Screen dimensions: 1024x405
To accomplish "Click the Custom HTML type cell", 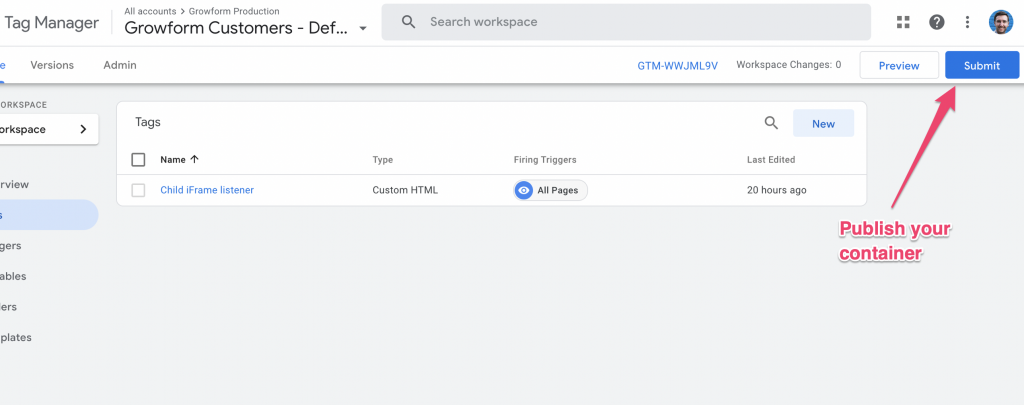I will 405,190.
